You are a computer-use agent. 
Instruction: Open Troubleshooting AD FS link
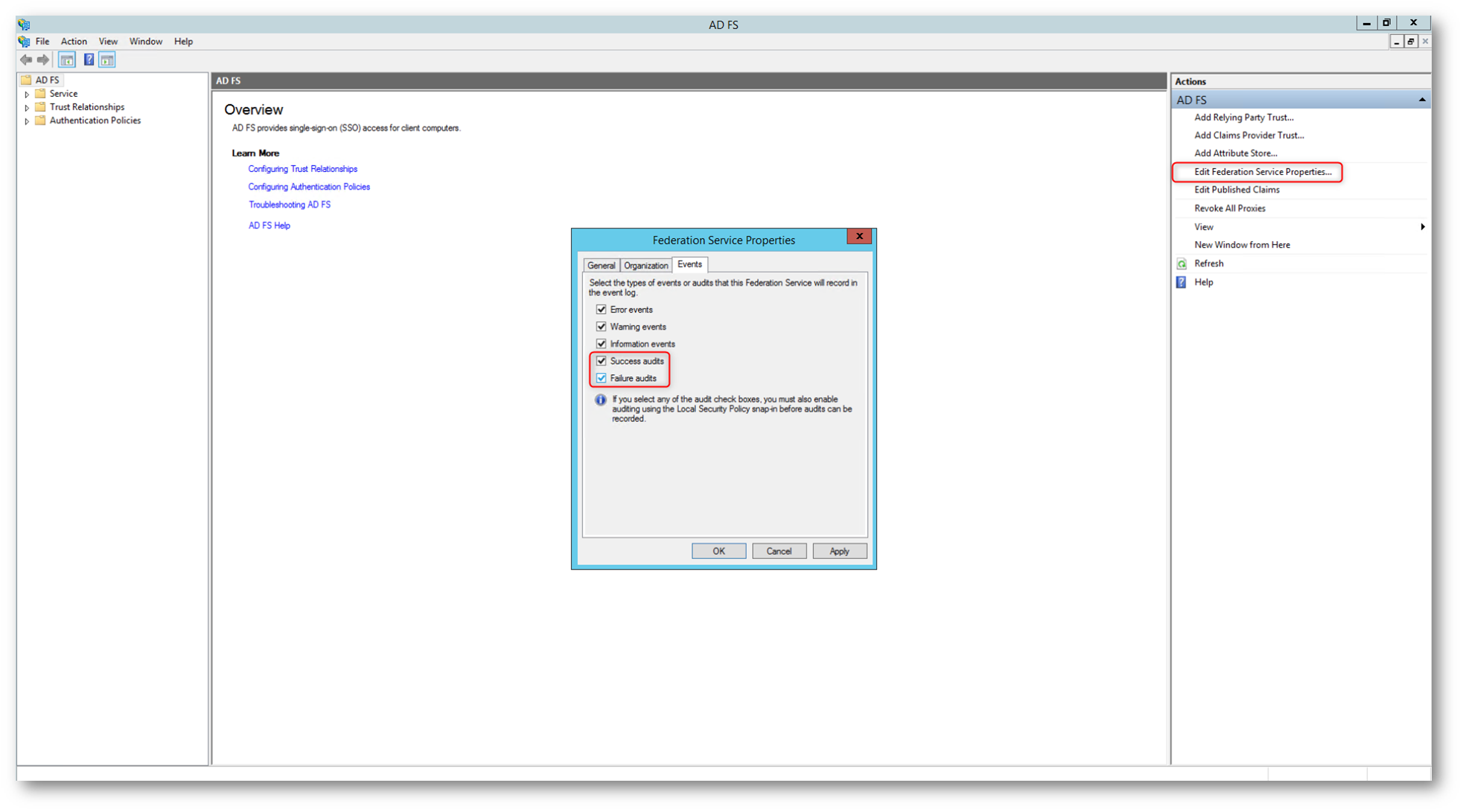290,205
